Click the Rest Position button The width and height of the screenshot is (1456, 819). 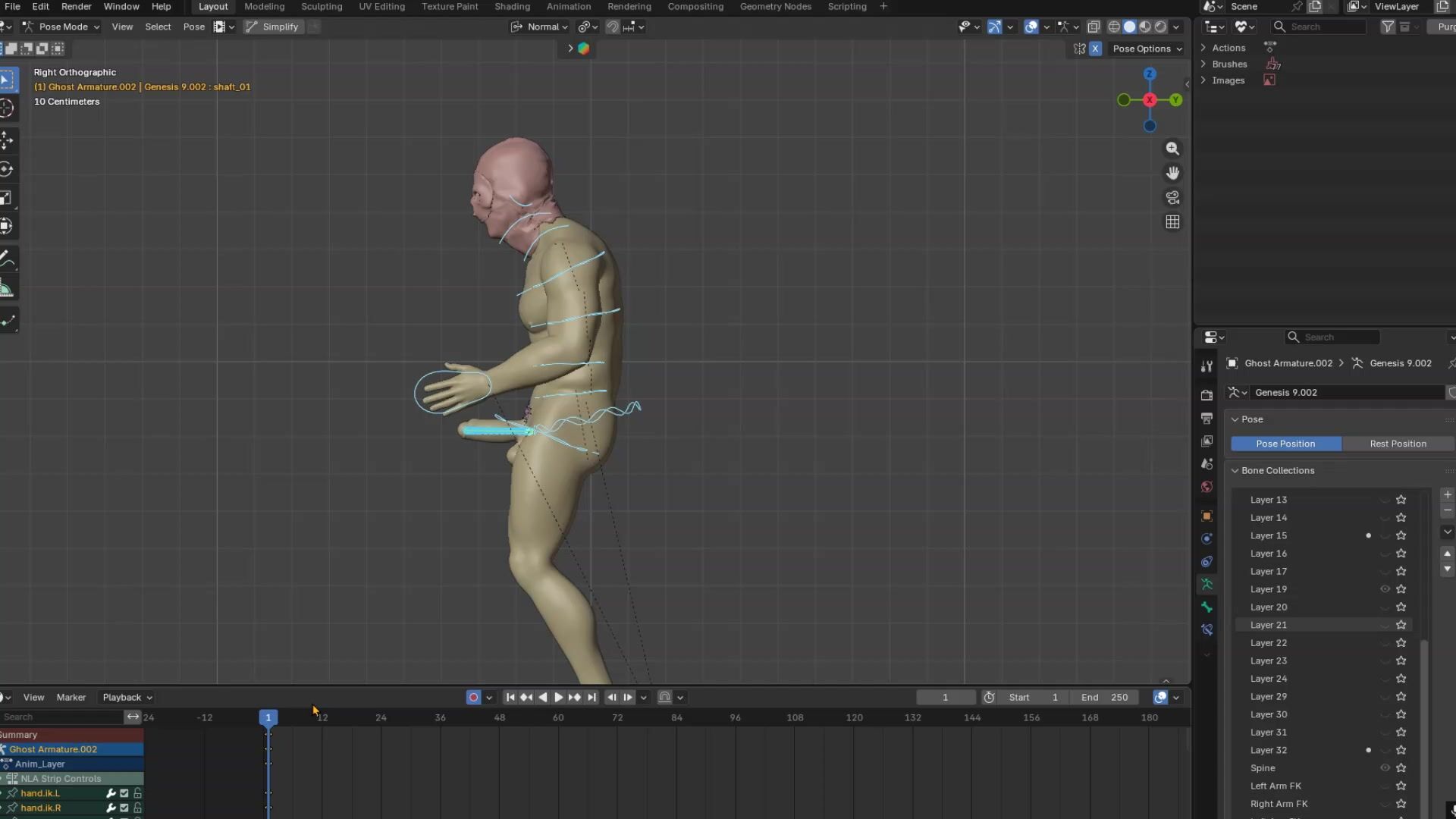tap(1398, 444)
